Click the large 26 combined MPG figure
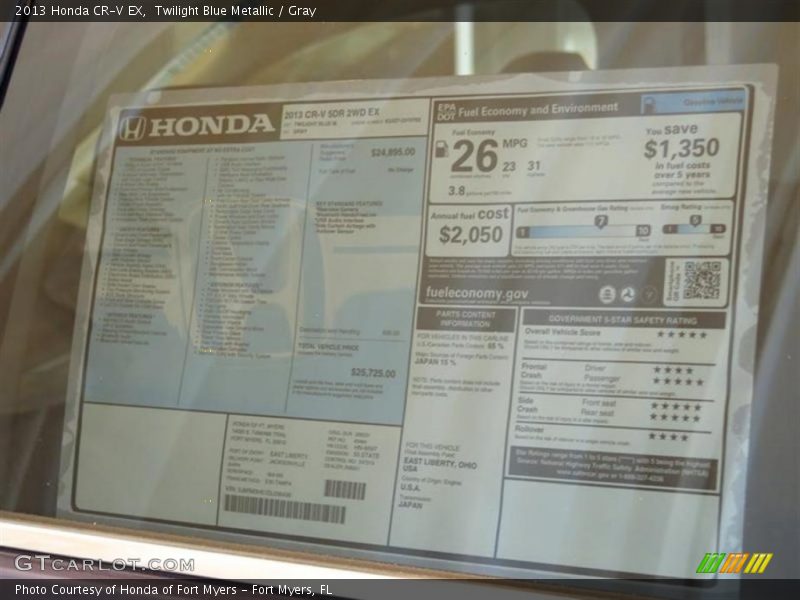 (474, 157)
